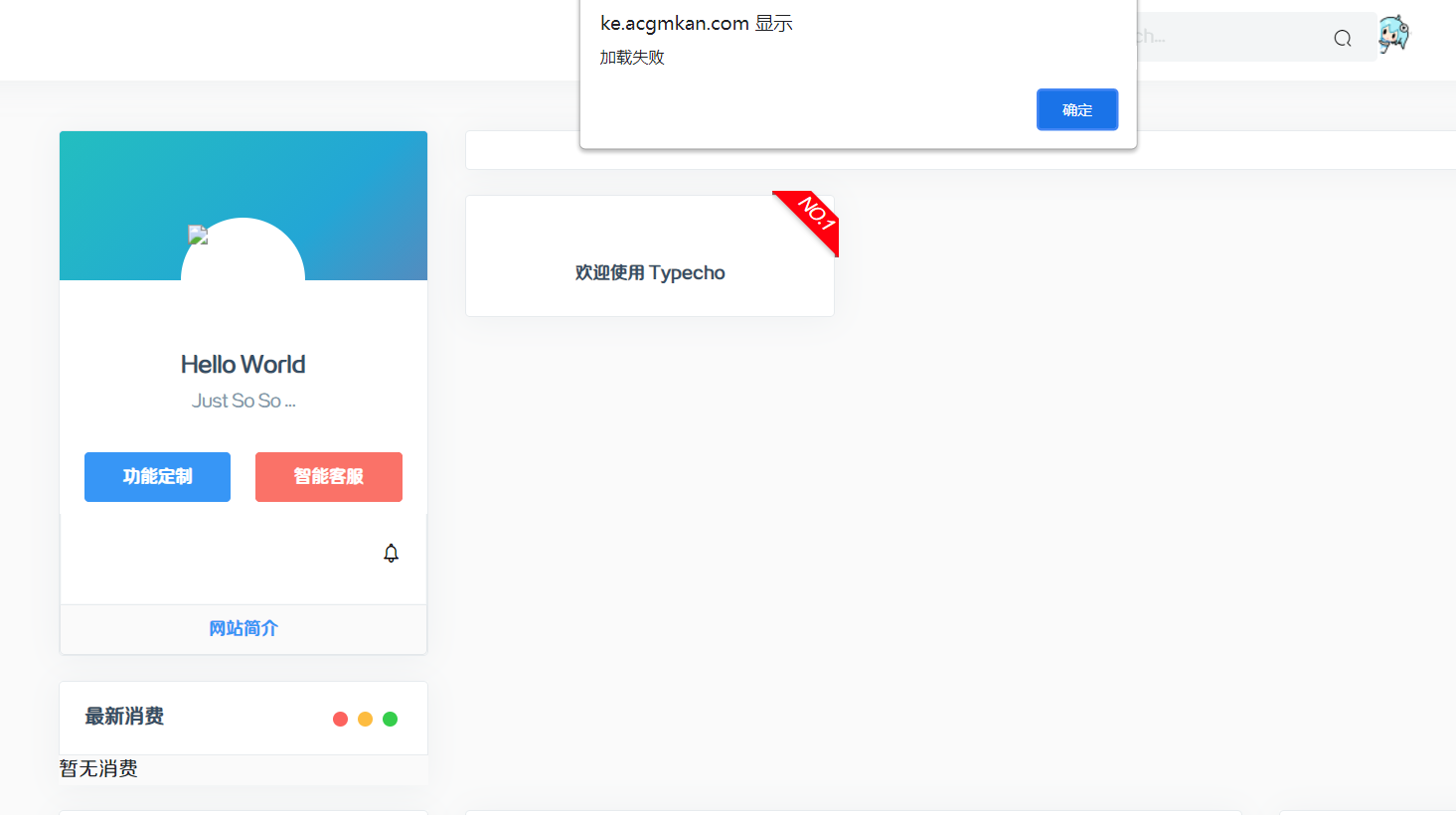The image size is (1456, 815).
Task: Click the 暂无消费 entry row
Action: 98,768
